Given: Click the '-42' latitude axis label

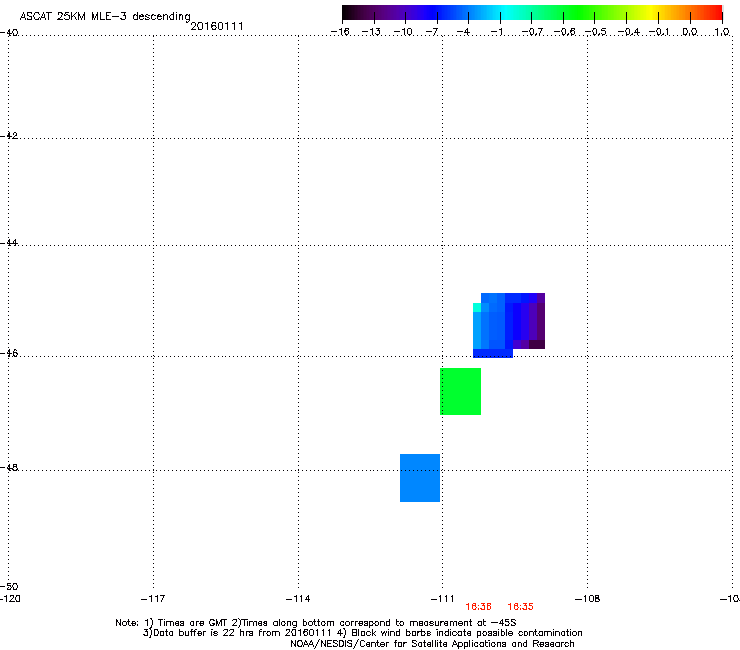Looking at the screenshot, I should [x=9, y=135].
